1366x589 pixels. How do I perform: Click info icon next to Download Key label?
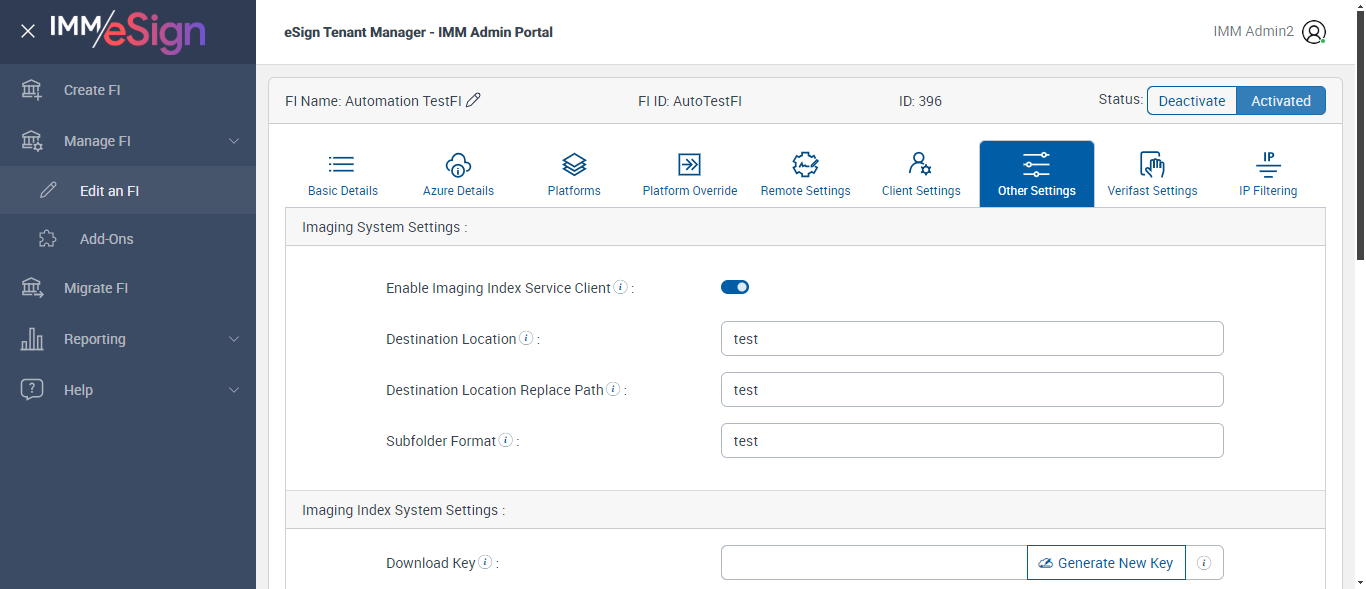tap(485, 563)
